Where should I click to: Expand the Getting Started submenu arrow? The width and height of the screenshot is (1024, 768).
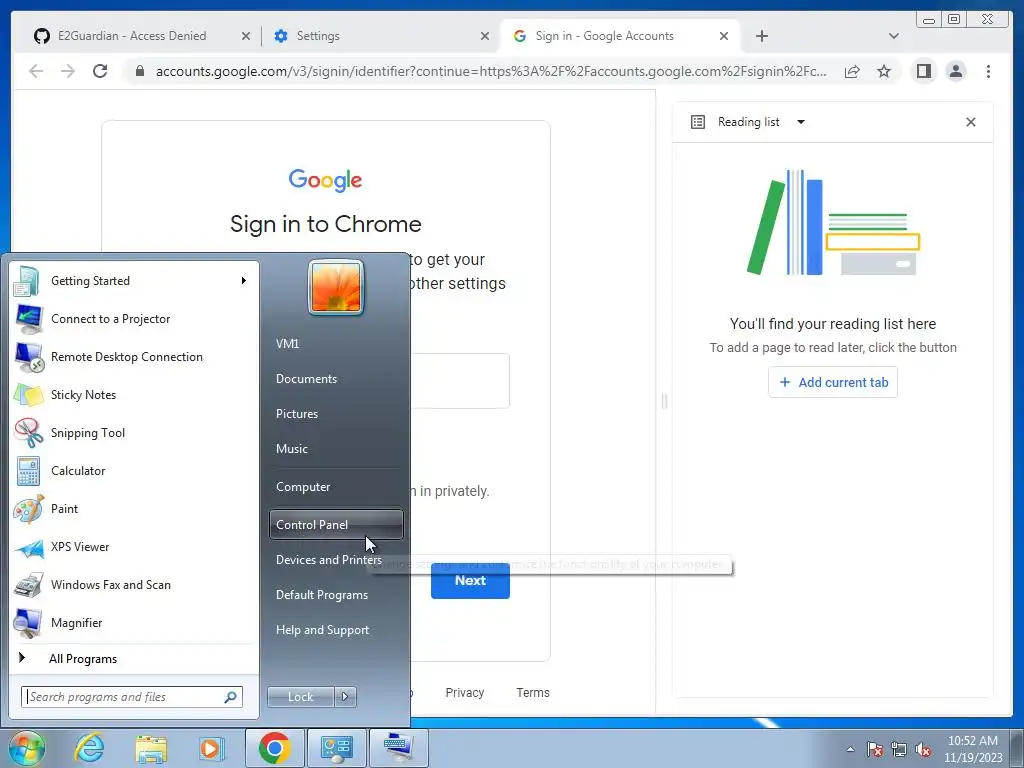pyautogui.click(x=243, y=281)
